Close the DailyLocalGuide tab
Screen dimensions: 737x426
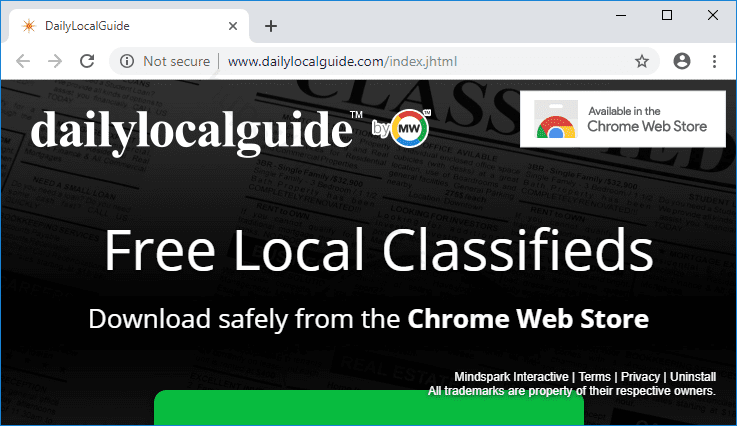(232, 25)
